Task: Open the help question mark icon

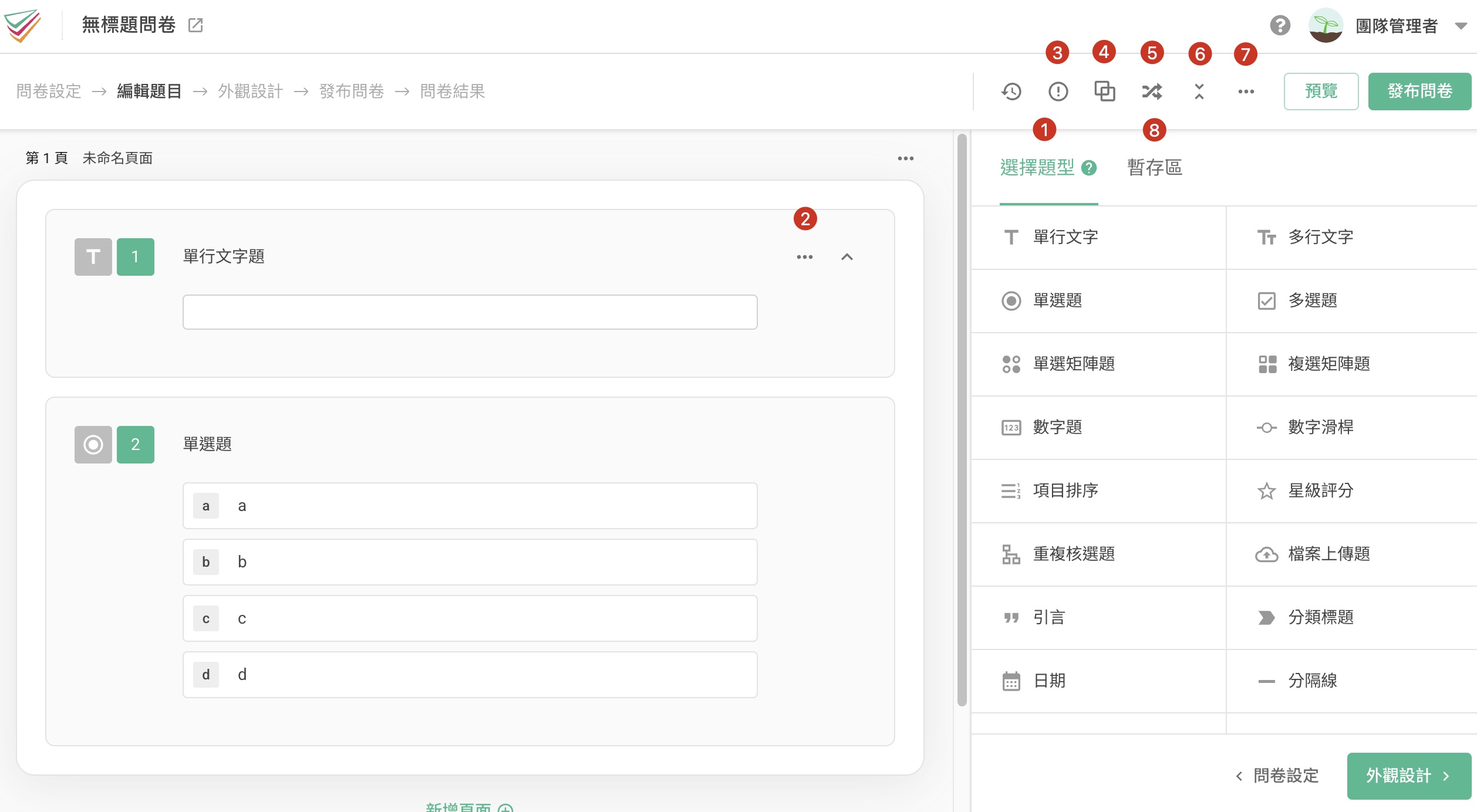Action: click(x=1280, y=26)
